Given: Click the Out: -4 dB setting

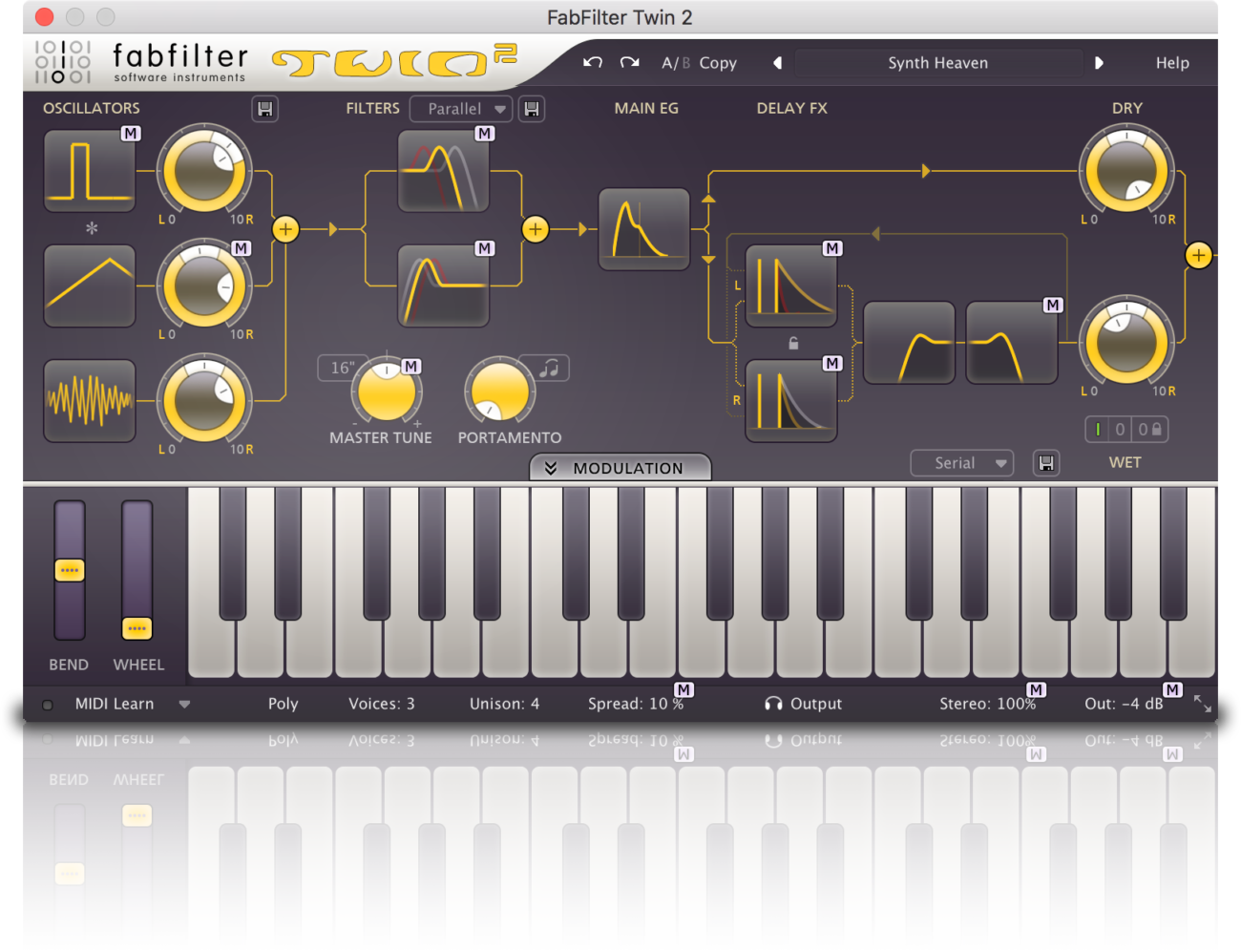Looking at the screenshot, I should (1124, 704).
